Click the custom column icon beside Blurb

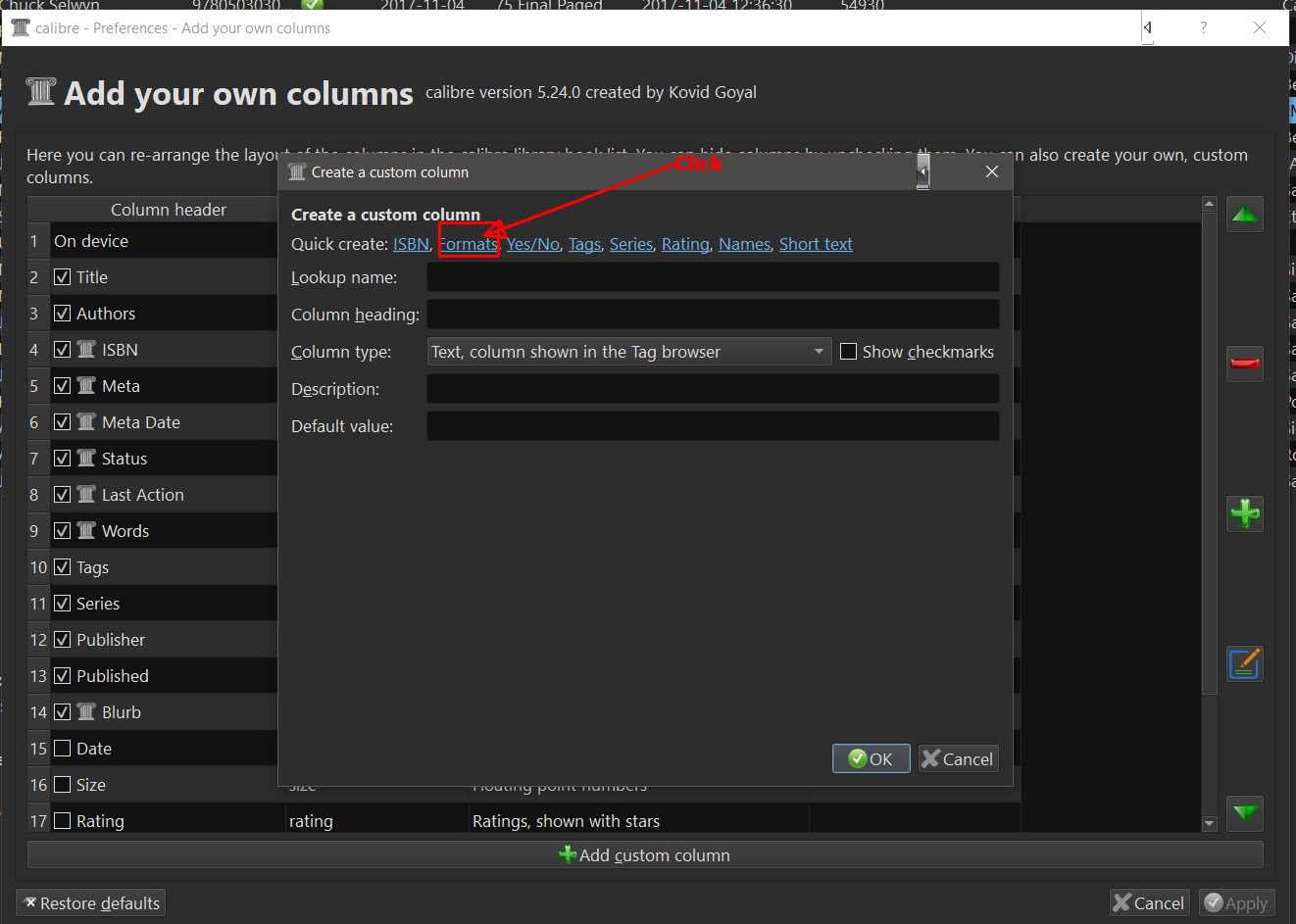pyautogui.click(x=86, y=712)
